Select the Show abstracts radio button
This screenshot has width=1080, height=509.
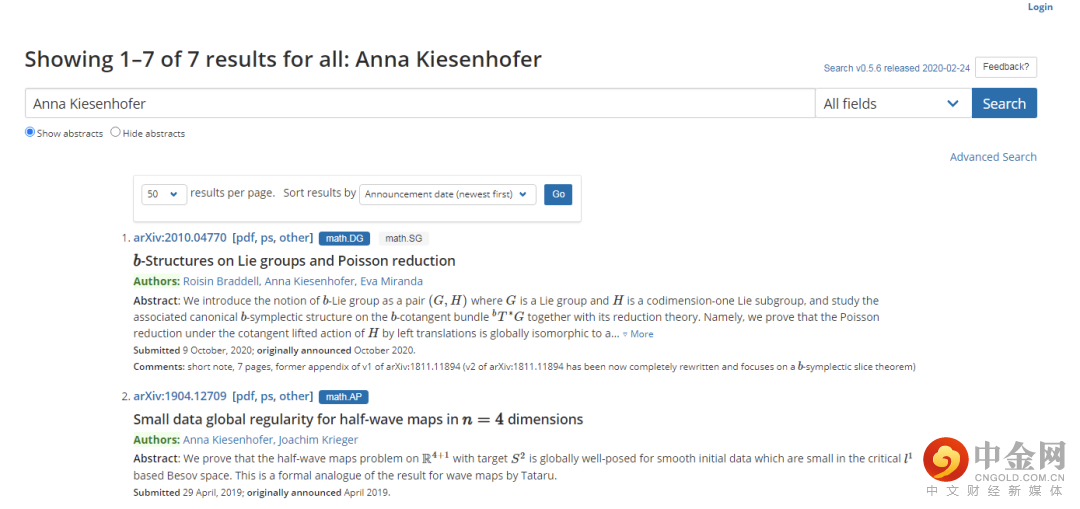coord(30,132)
